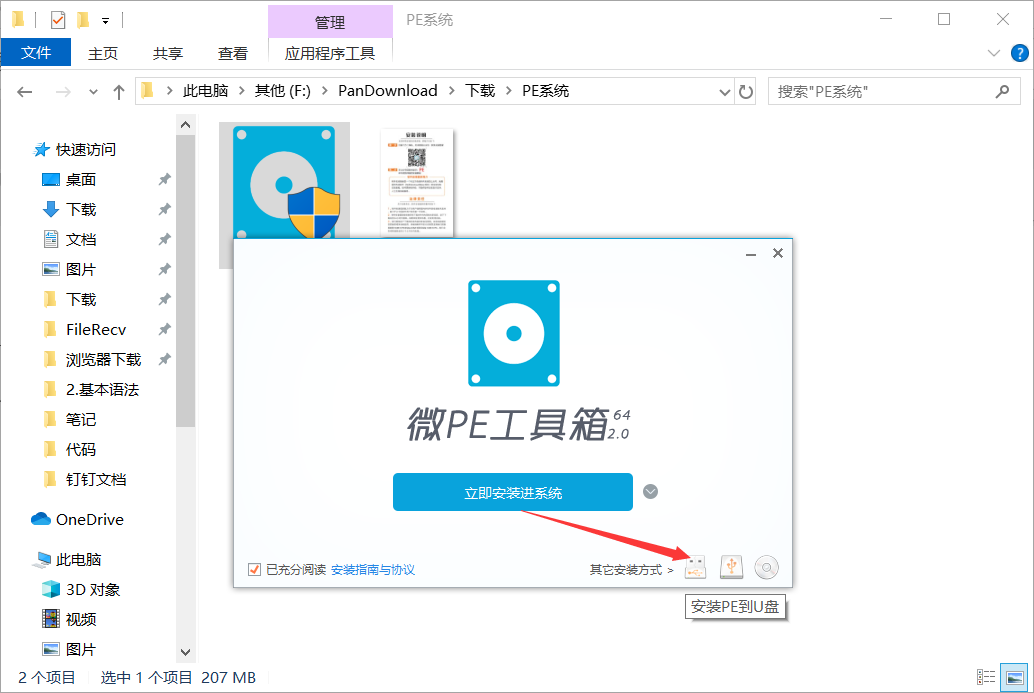Open the 应用程序工具 ribbon tab

pyautogui.click(x=330, y=53)
